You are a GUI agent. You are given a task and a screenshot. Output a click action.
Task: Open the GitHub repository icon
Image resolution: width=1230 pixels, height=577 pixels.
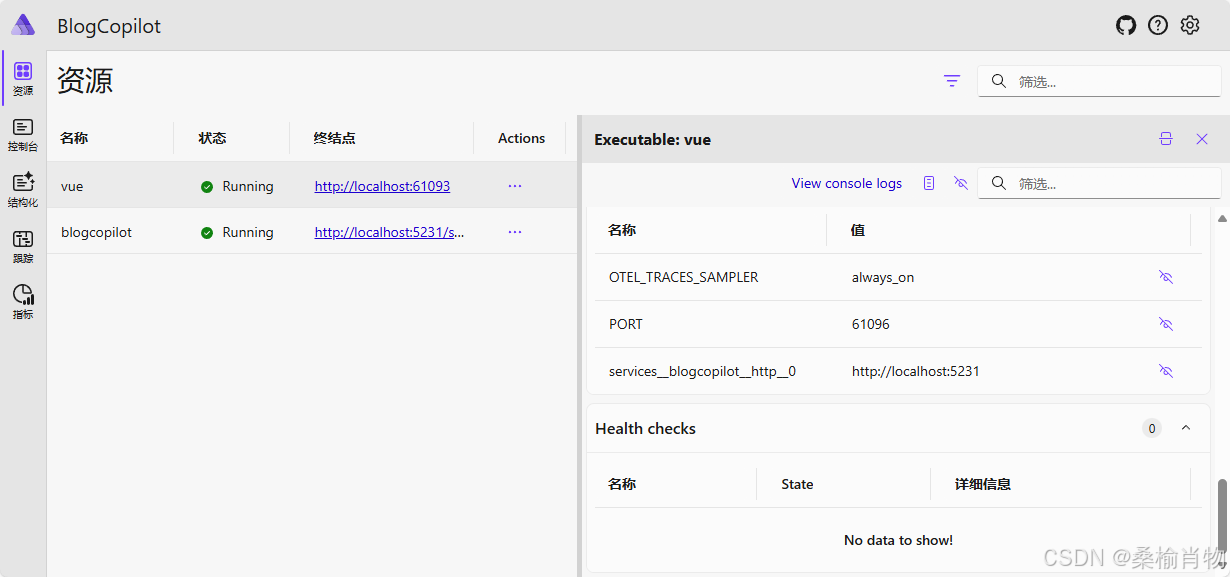(x=1126, y=25)
